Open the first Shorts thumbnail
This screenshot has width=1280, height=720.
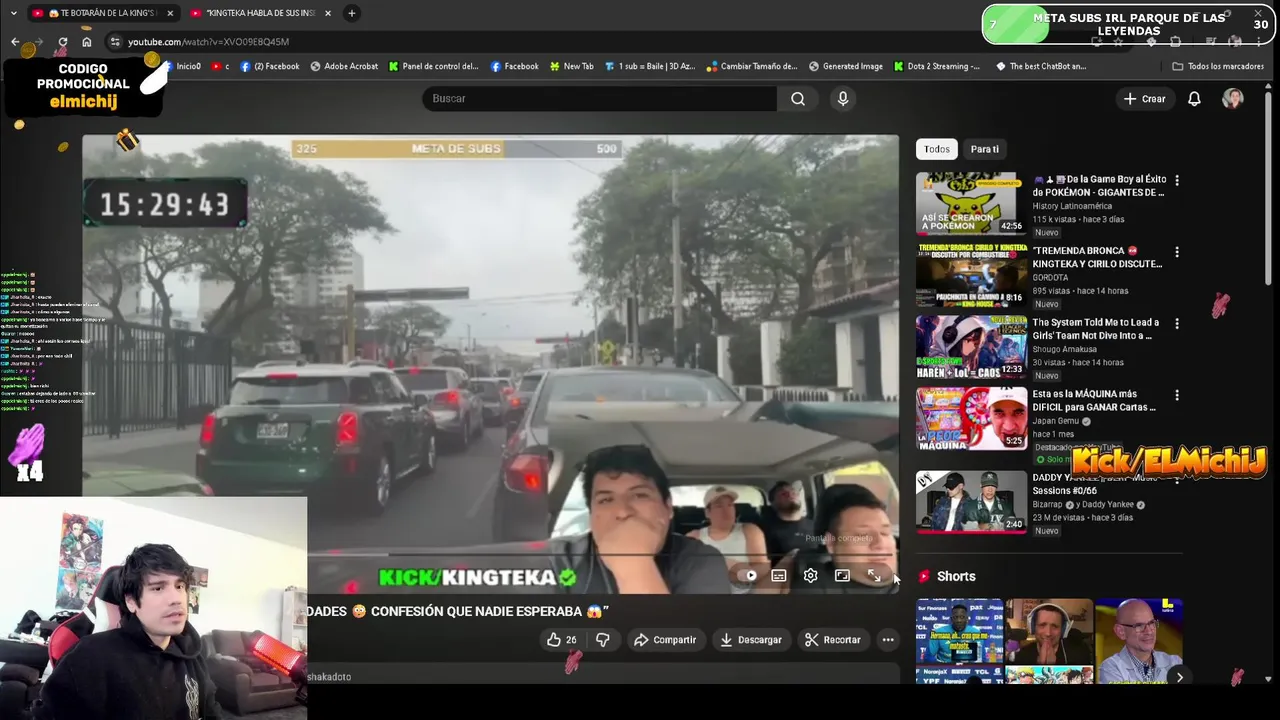tap(960, 641)
